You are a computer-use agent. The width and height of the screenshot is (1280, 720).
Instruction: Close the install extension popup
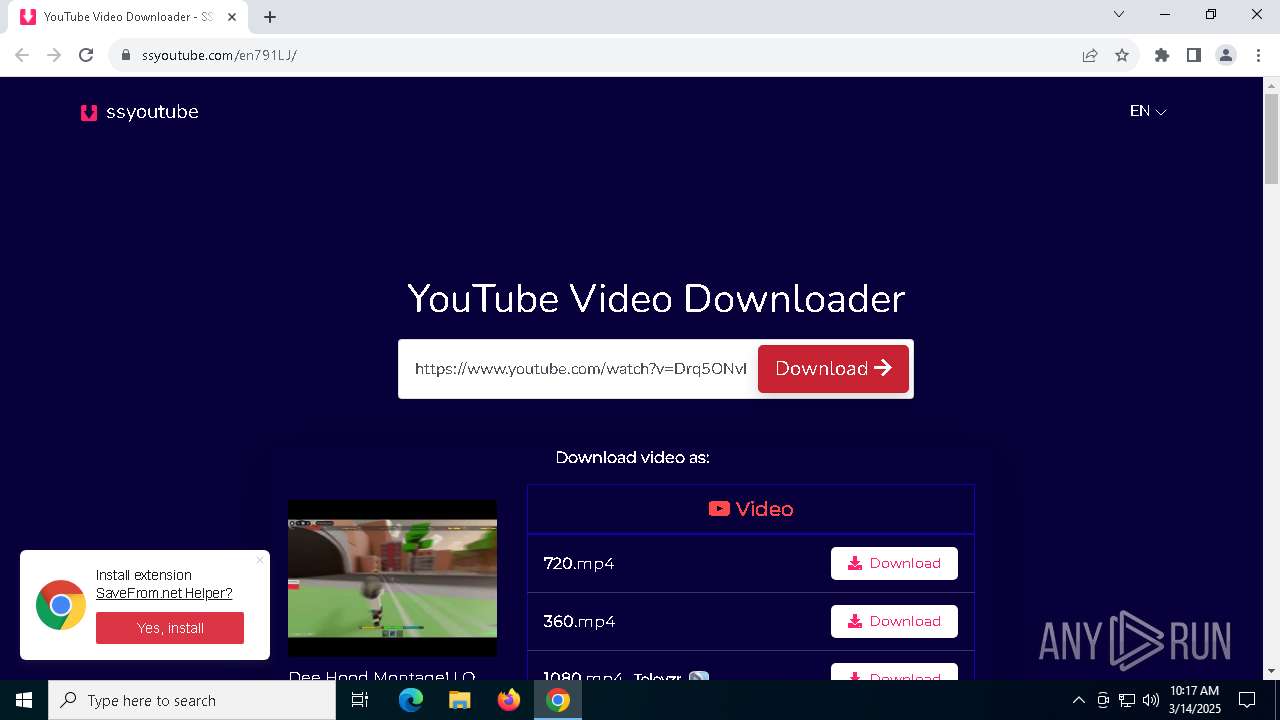[260, 560]
